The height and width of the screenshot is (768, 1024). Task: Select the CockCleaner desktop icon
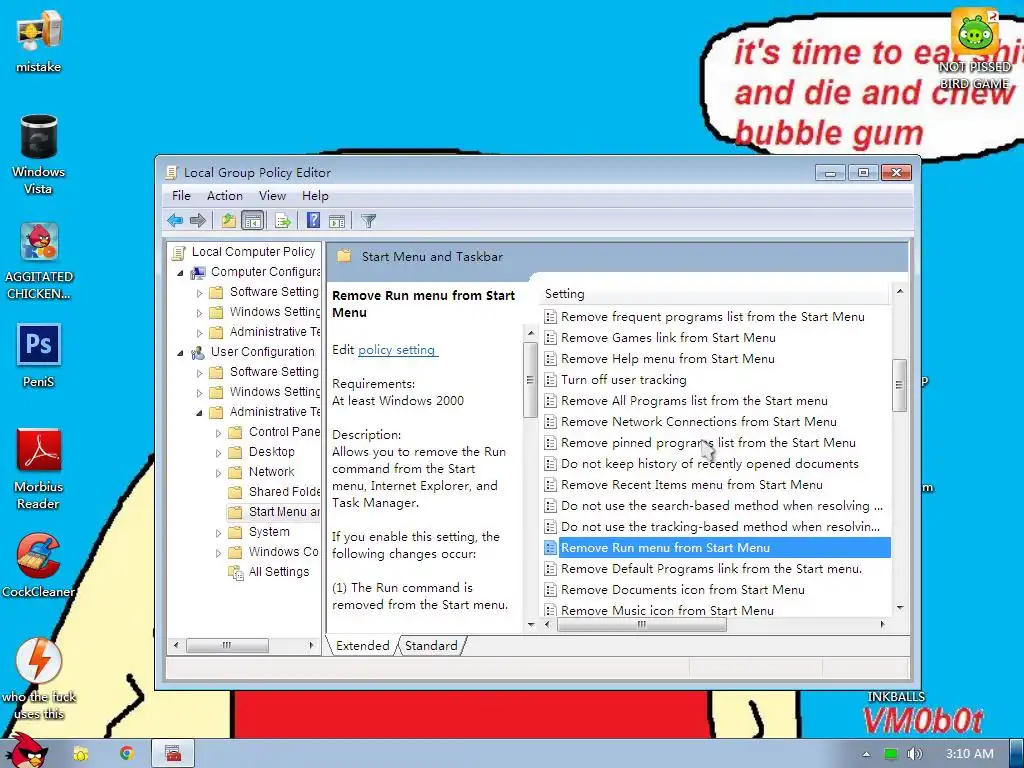point(39,566)
